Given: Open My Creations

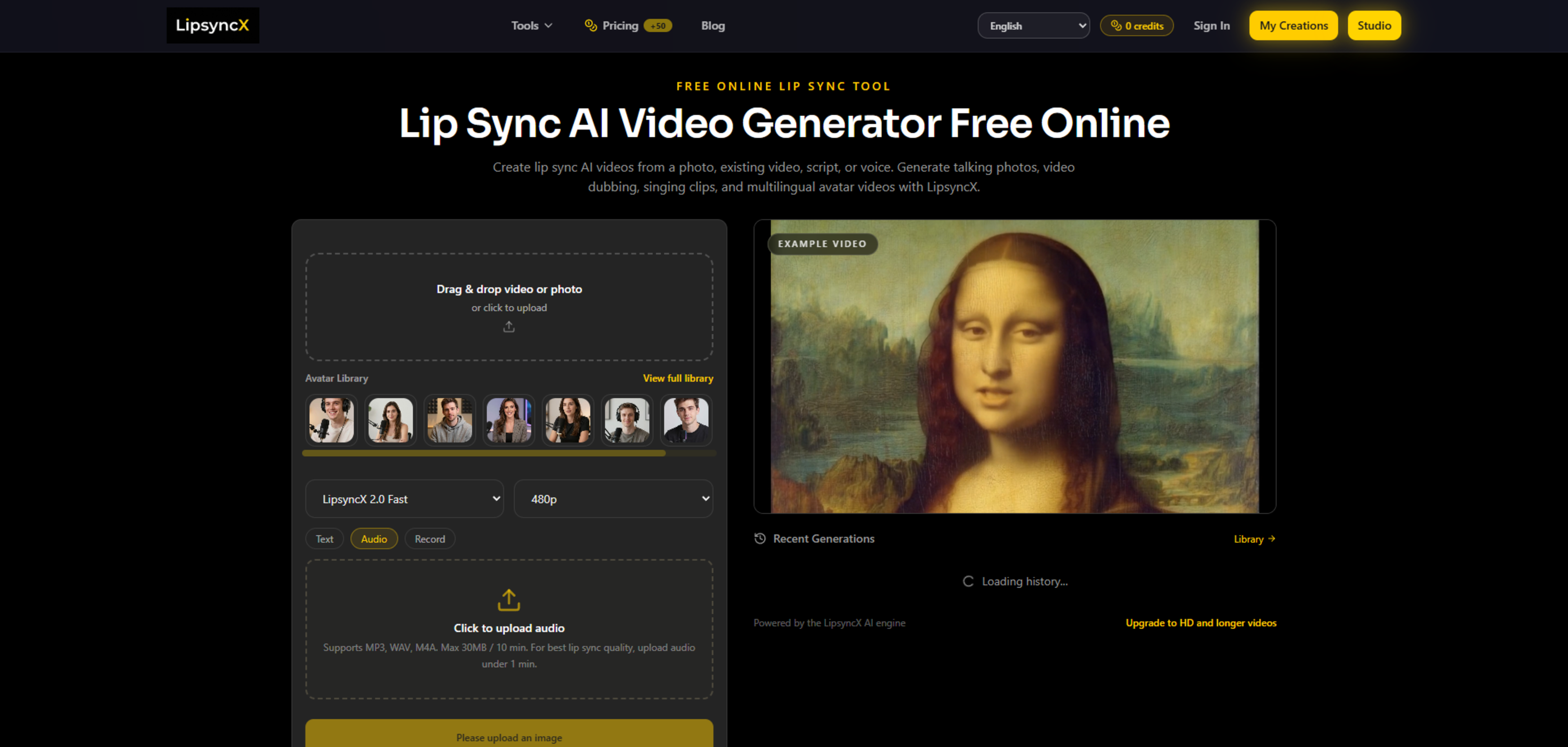Looking at the screenshot, I should tap(1294, 26).
